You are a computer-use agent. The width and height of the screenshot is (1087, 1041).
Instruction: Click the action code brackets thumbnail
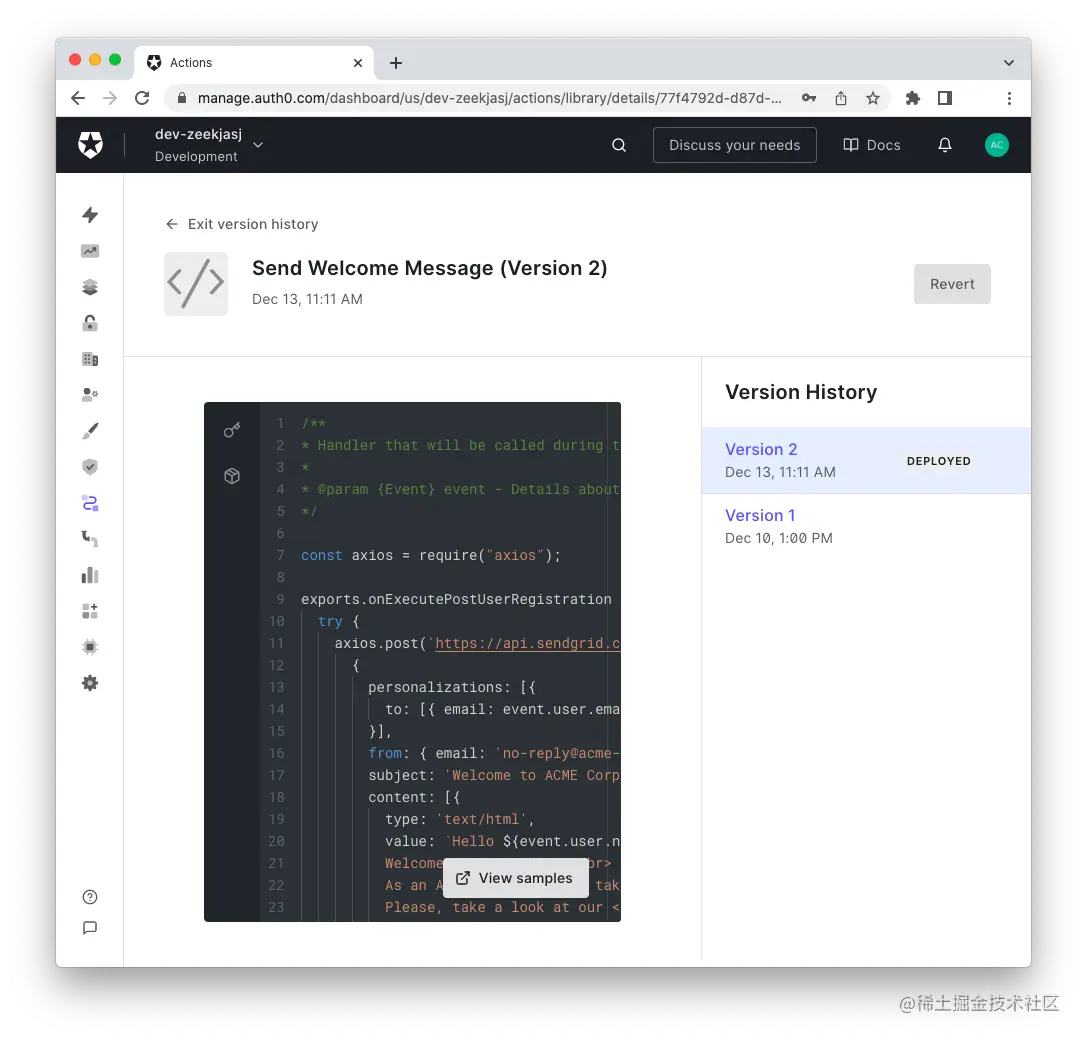click(x=196, y=283)
